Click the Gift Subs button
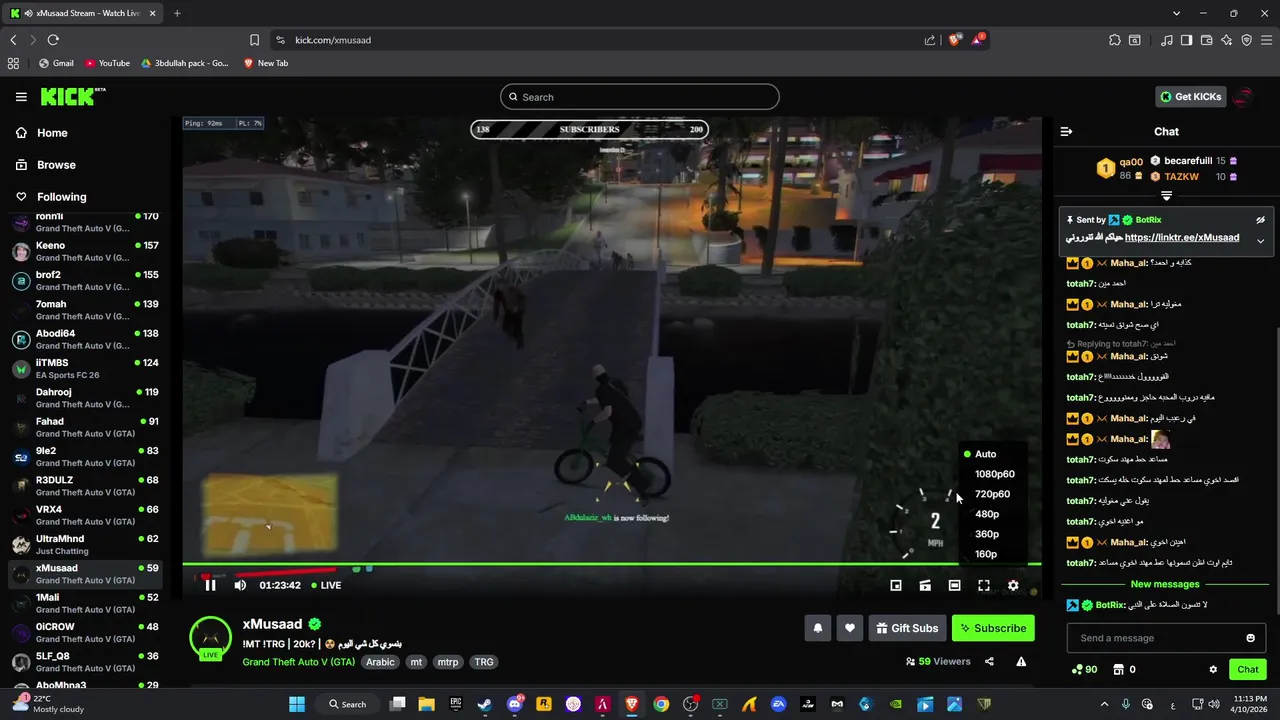Screen dimensions: 1280x720 [908, 628]
